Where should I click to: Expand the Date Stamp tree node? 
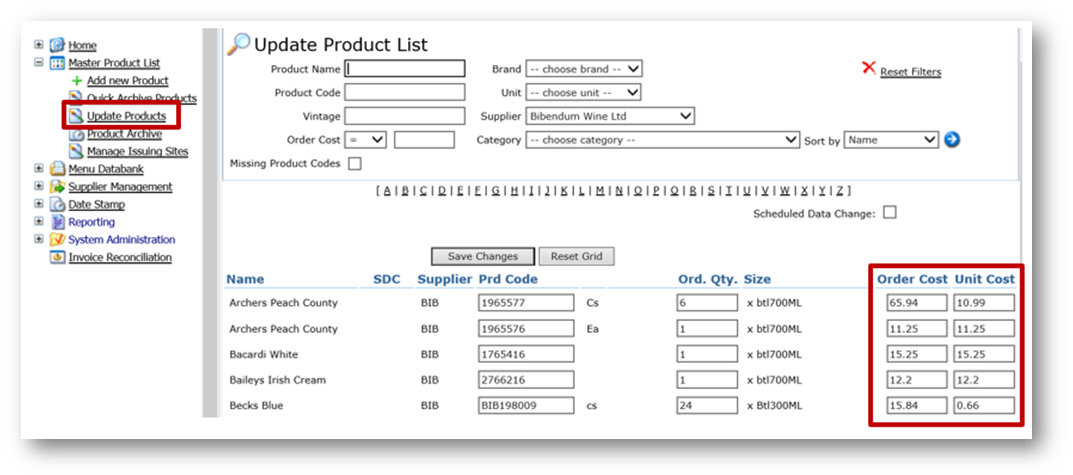pos(39,204)
